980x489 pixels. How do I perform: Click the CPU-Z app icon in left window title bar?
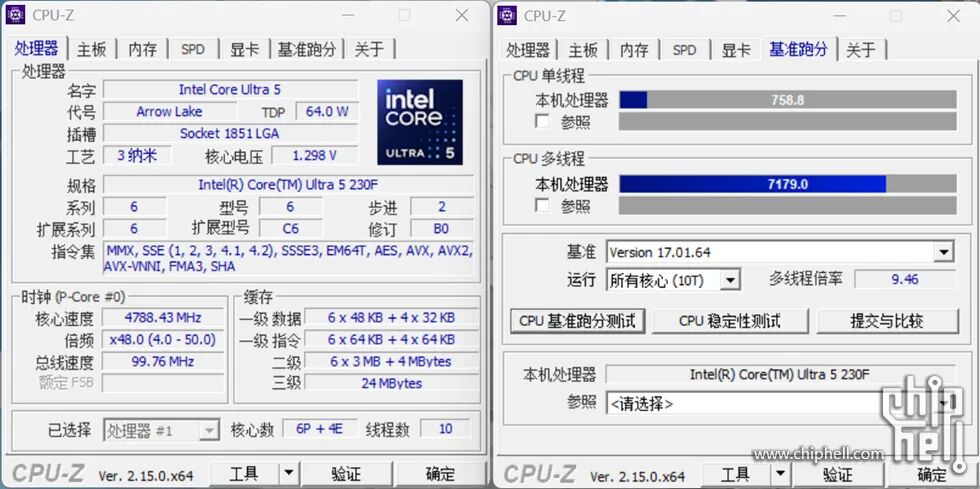point(15,15)
